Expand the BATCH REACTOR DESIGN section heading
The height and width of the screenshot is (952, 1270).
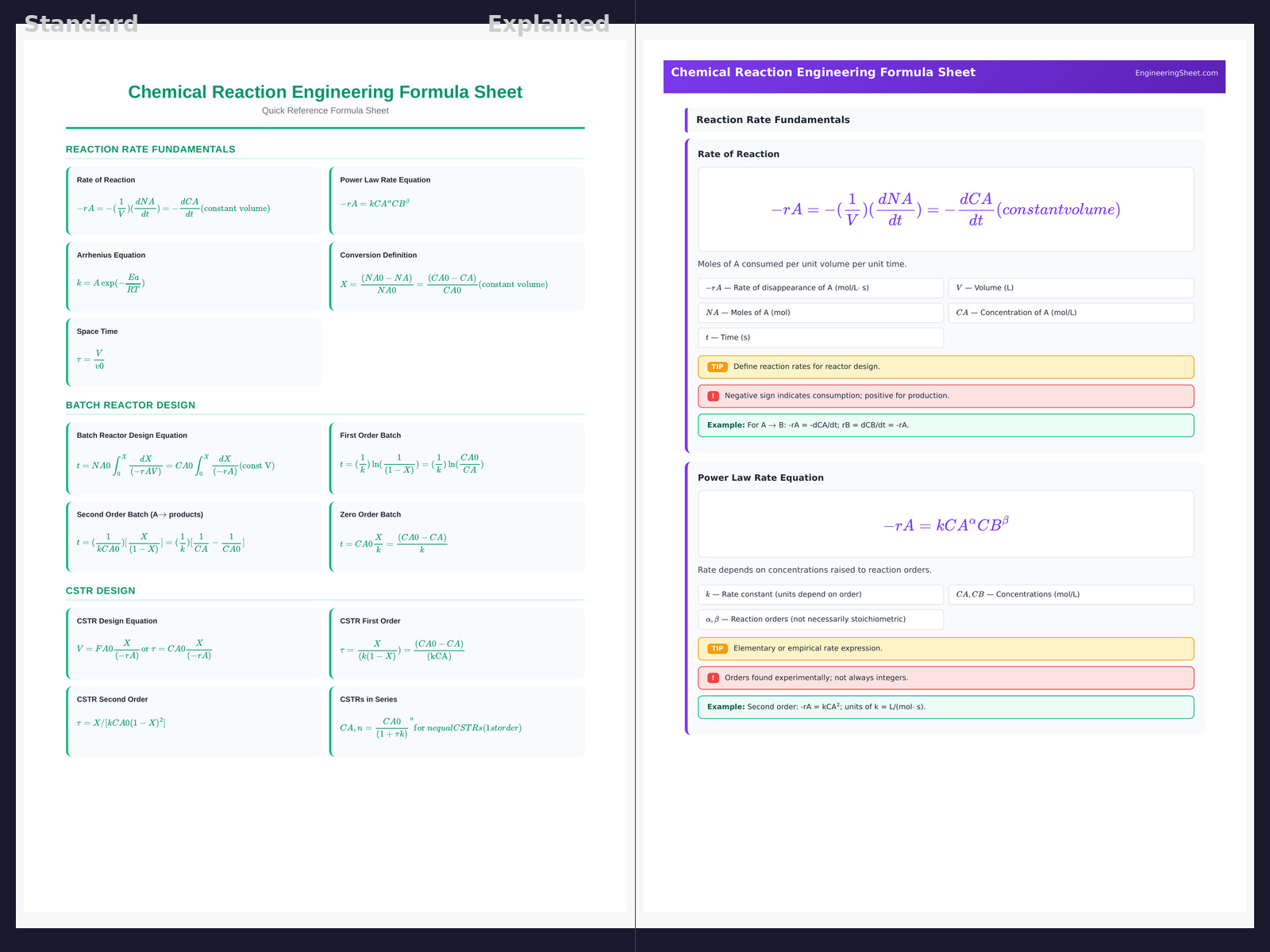pyautogui.click(x=130, y=405)
